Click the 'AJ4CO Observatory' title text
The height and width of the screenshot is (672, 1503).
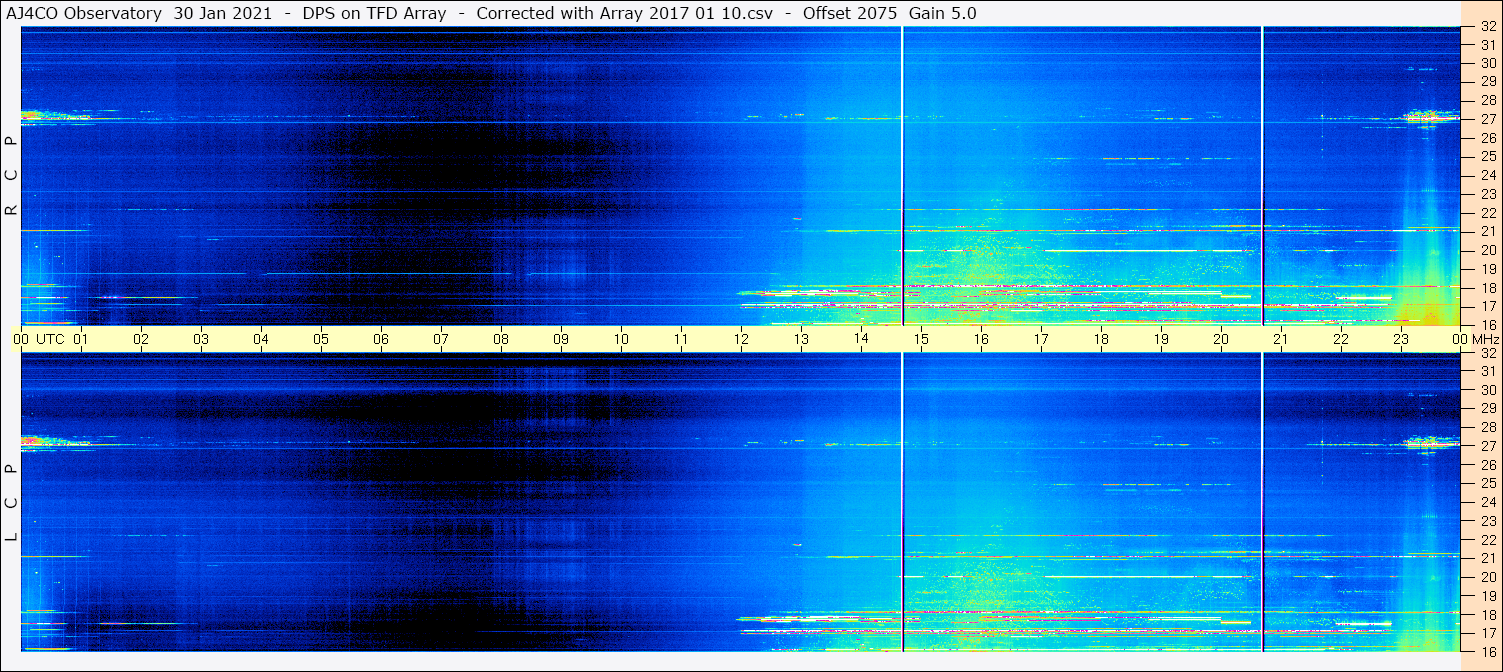pos(84,14)
